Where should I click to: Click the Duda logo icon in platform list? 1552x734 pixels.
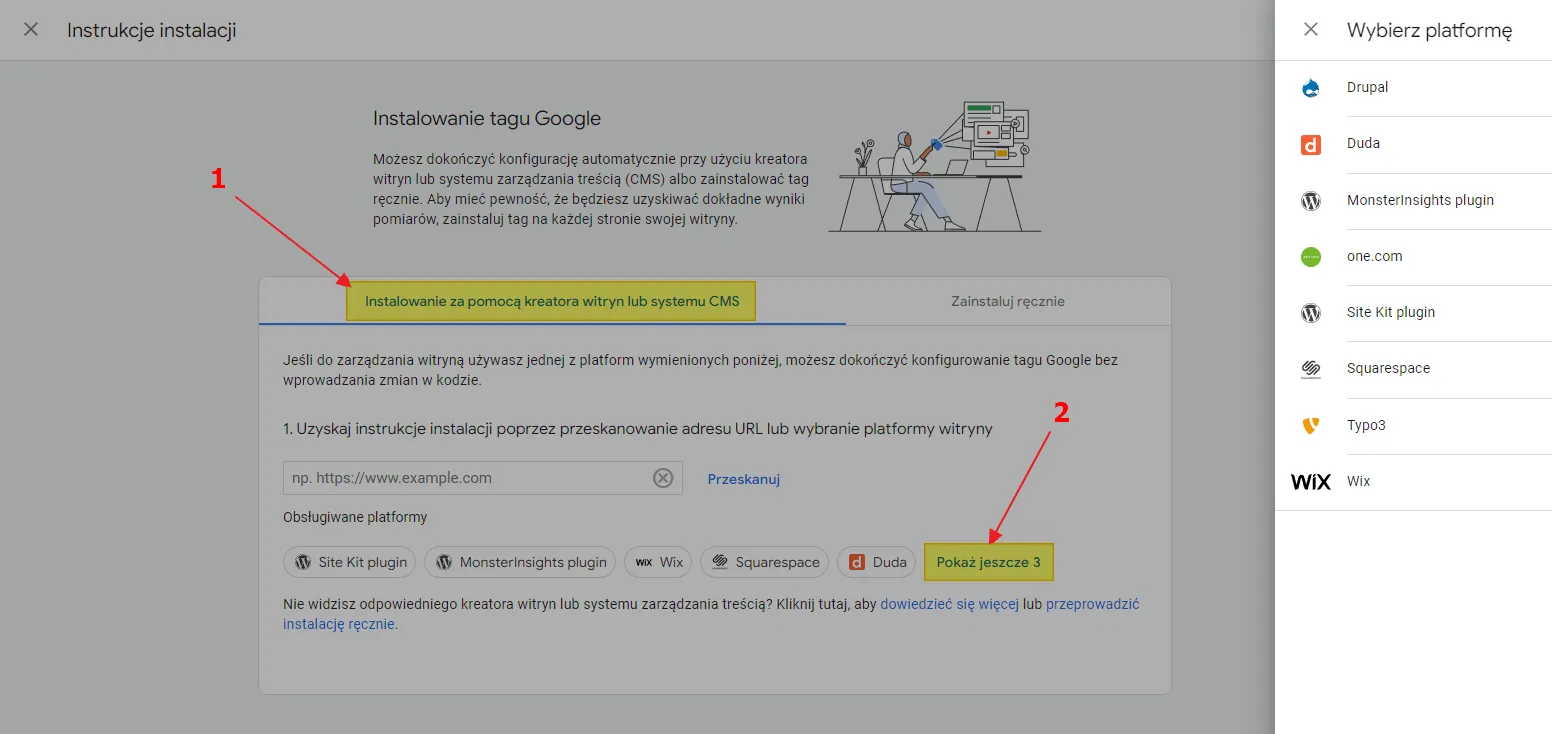pyautogui.click(x=1311, y=144)
